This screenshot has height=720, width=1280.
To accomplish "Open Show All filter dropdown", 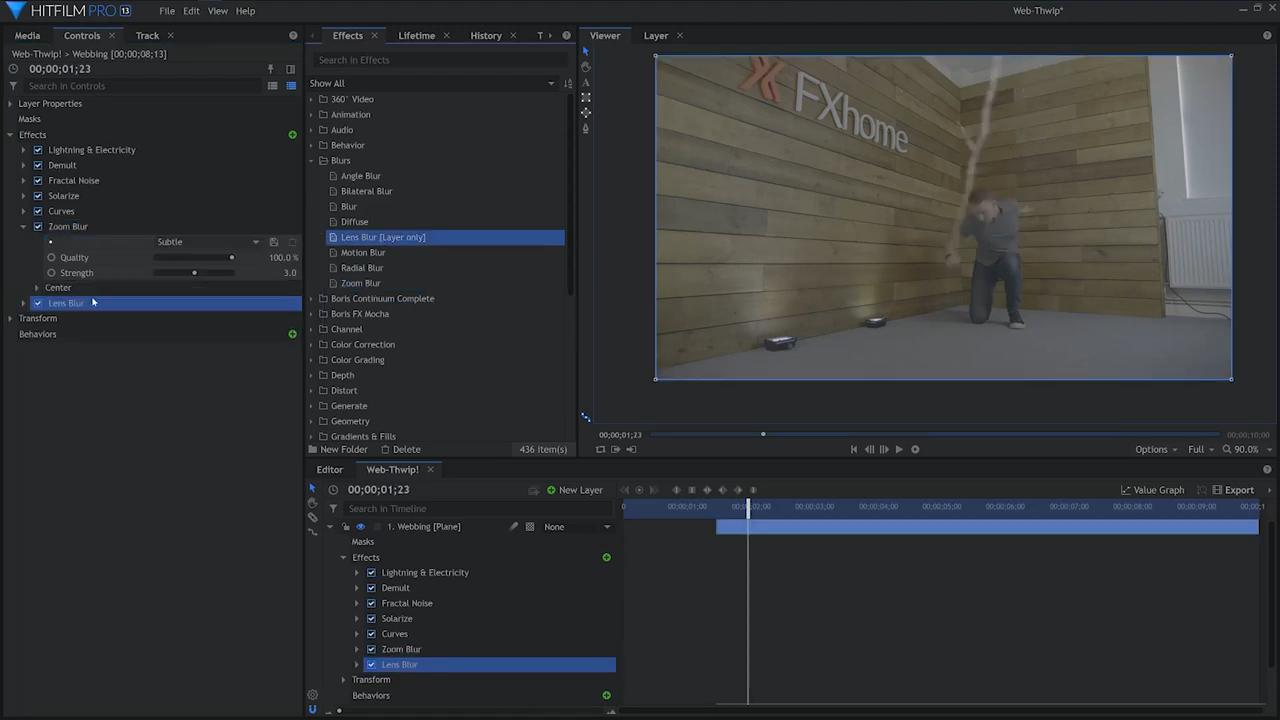I will (x=432, y=83).
